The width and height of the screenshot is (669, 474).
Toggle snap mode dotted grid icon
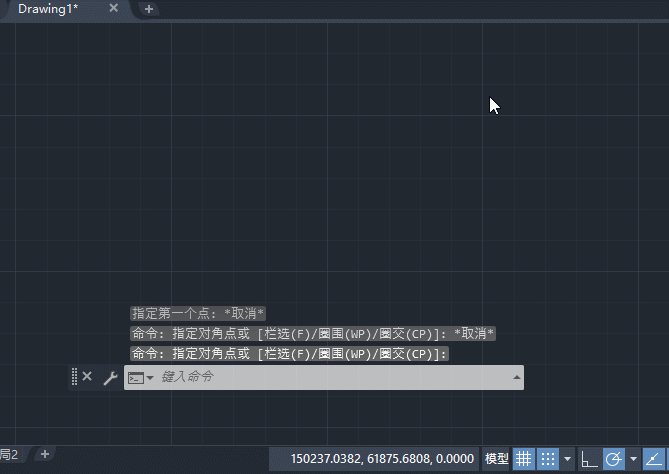(x=547, y=459)
